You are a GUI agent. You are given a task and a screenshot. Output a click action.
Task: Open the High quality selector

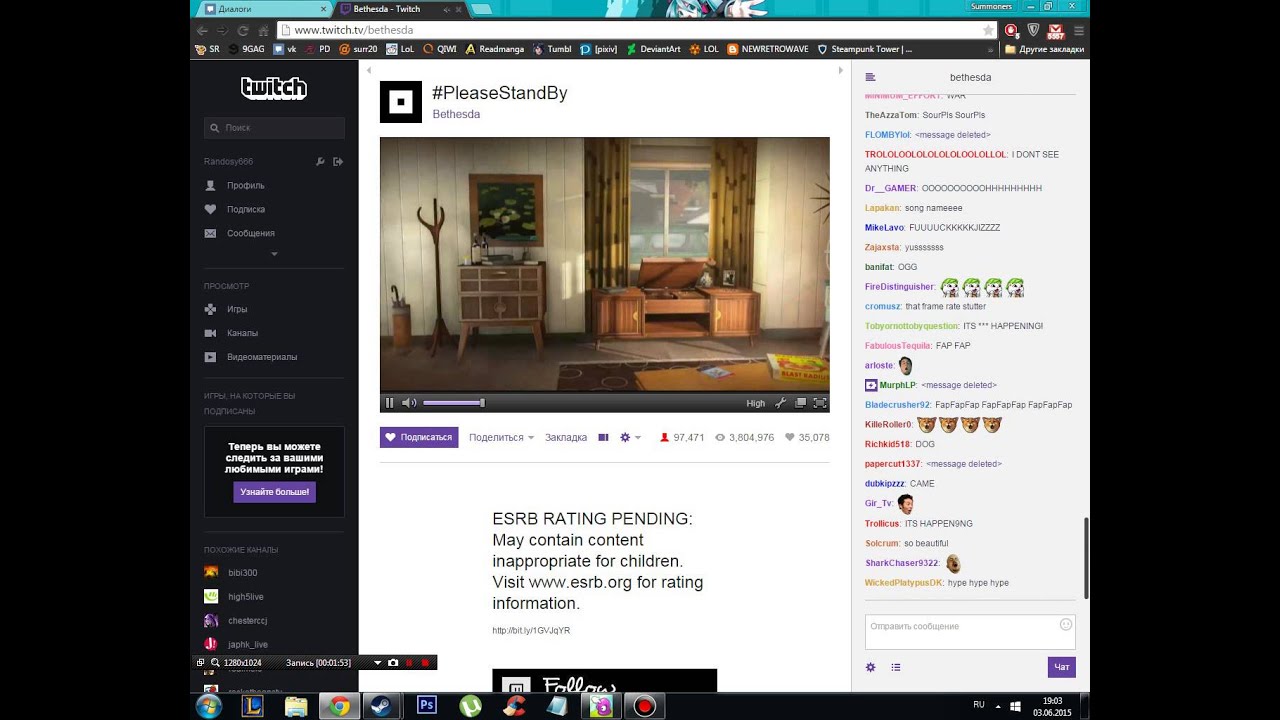tap(756, 403)
